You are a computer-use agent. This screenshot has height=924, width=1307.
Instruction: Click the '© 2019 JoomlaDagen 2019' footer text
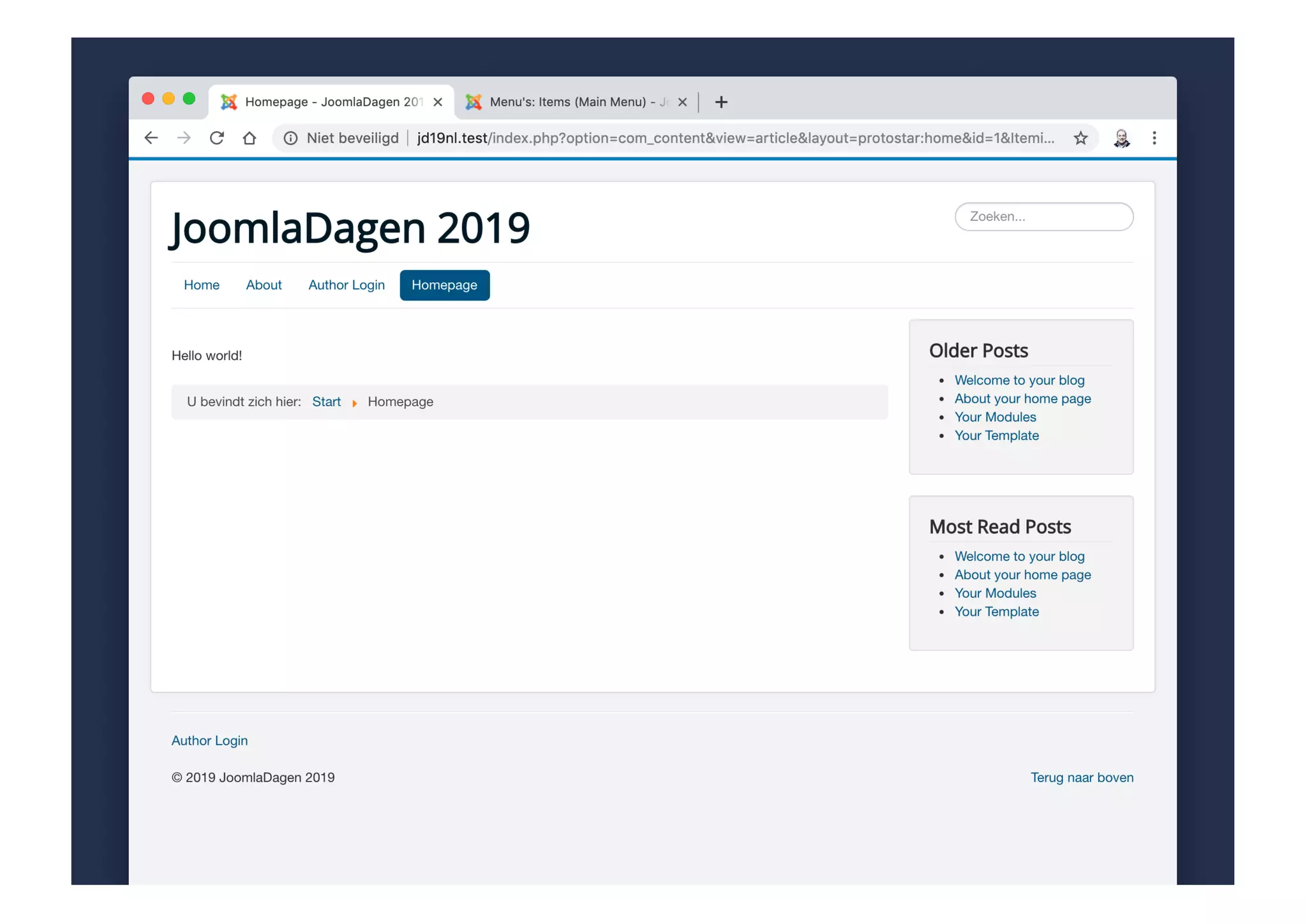[253, 777]
